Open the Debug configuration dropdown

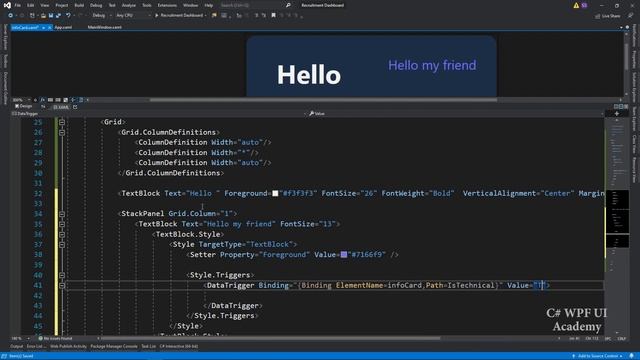pos(101,16)
